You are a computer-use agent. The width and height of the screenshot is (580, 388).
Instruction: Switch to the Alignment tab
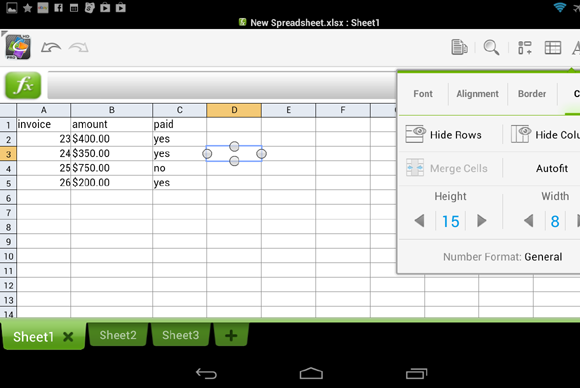point(477,94)
